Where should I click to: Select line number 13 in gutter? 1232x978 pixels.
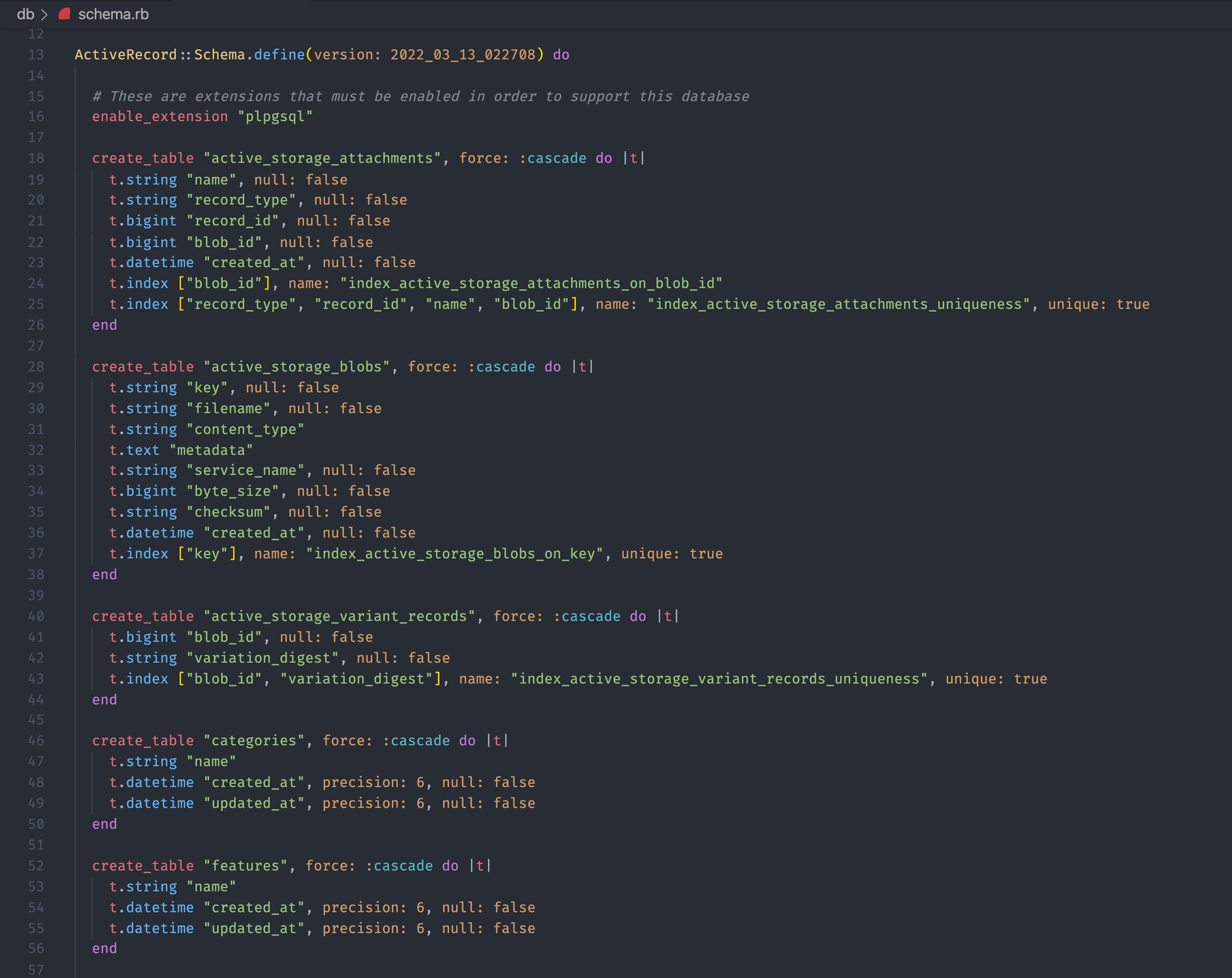(x=36, y=55)
